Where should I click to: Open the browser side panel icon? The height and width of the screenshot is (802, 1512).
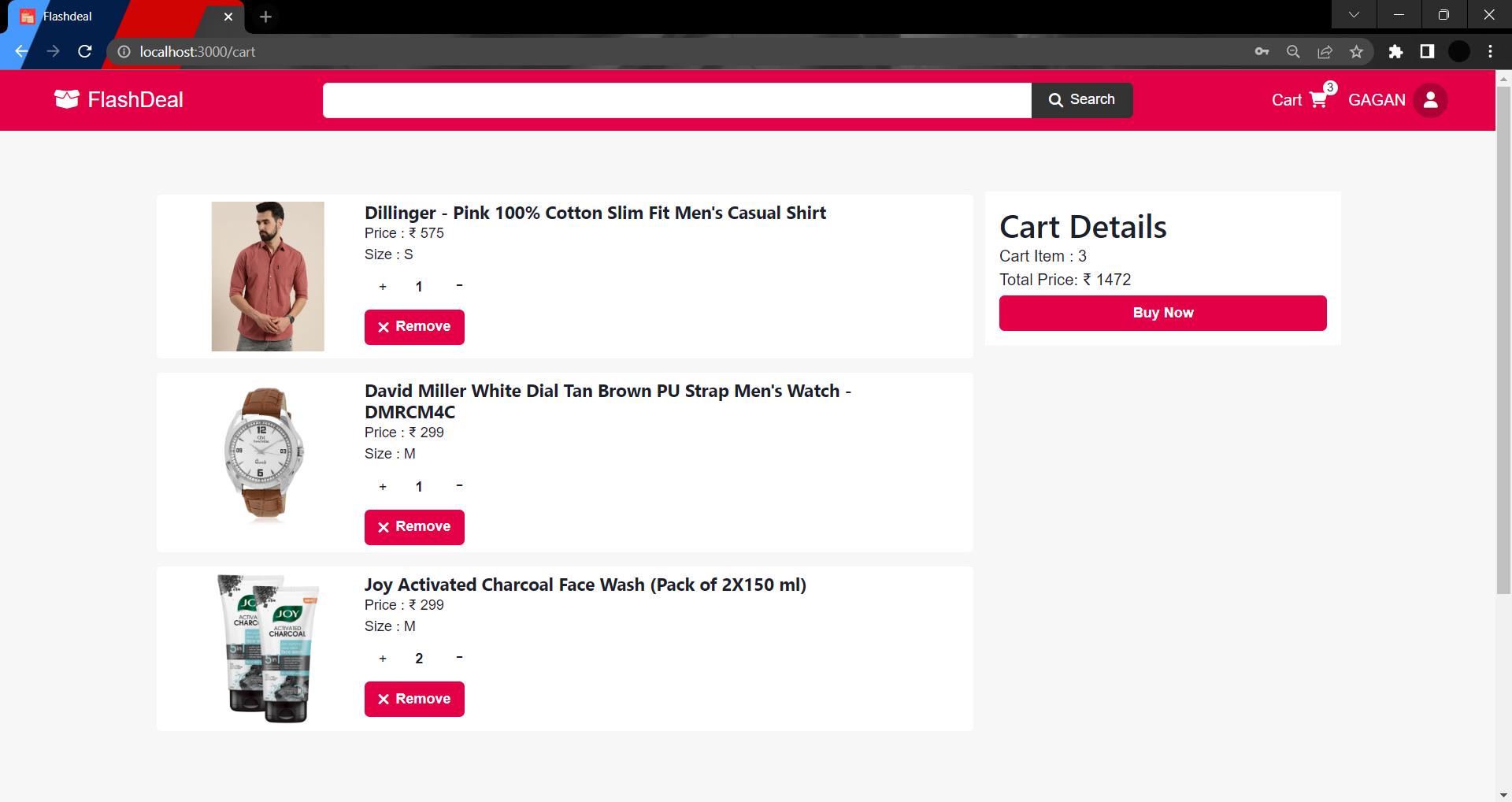click(x=1427, y=52)
